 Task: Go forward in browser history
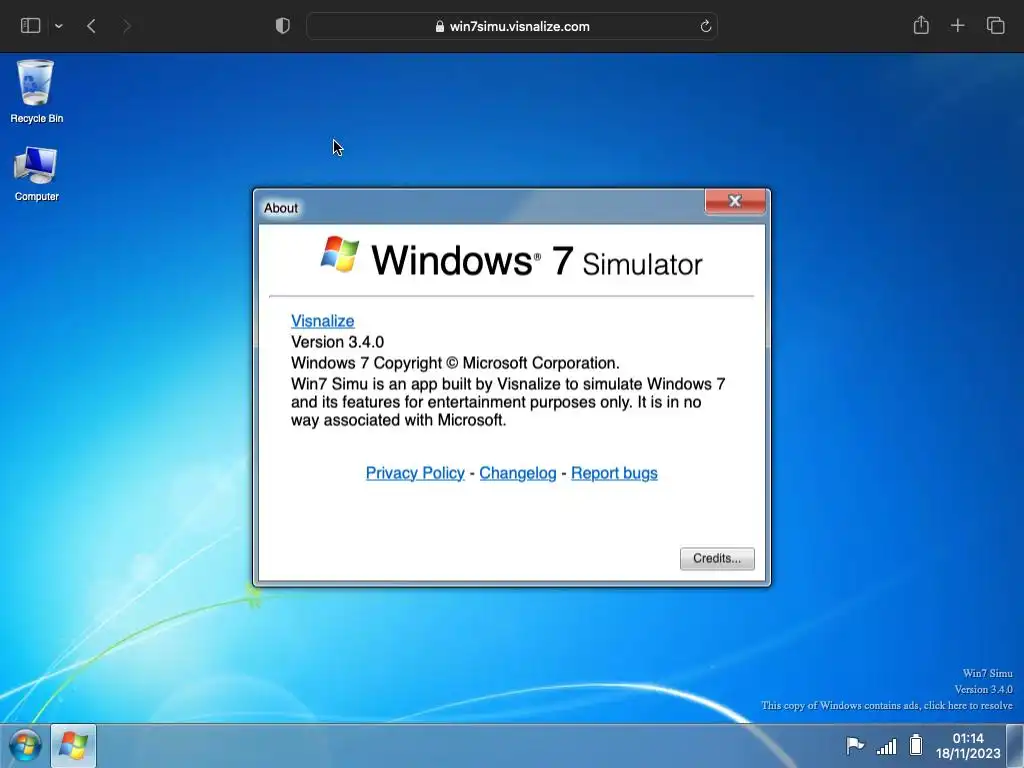coord(127,26)
